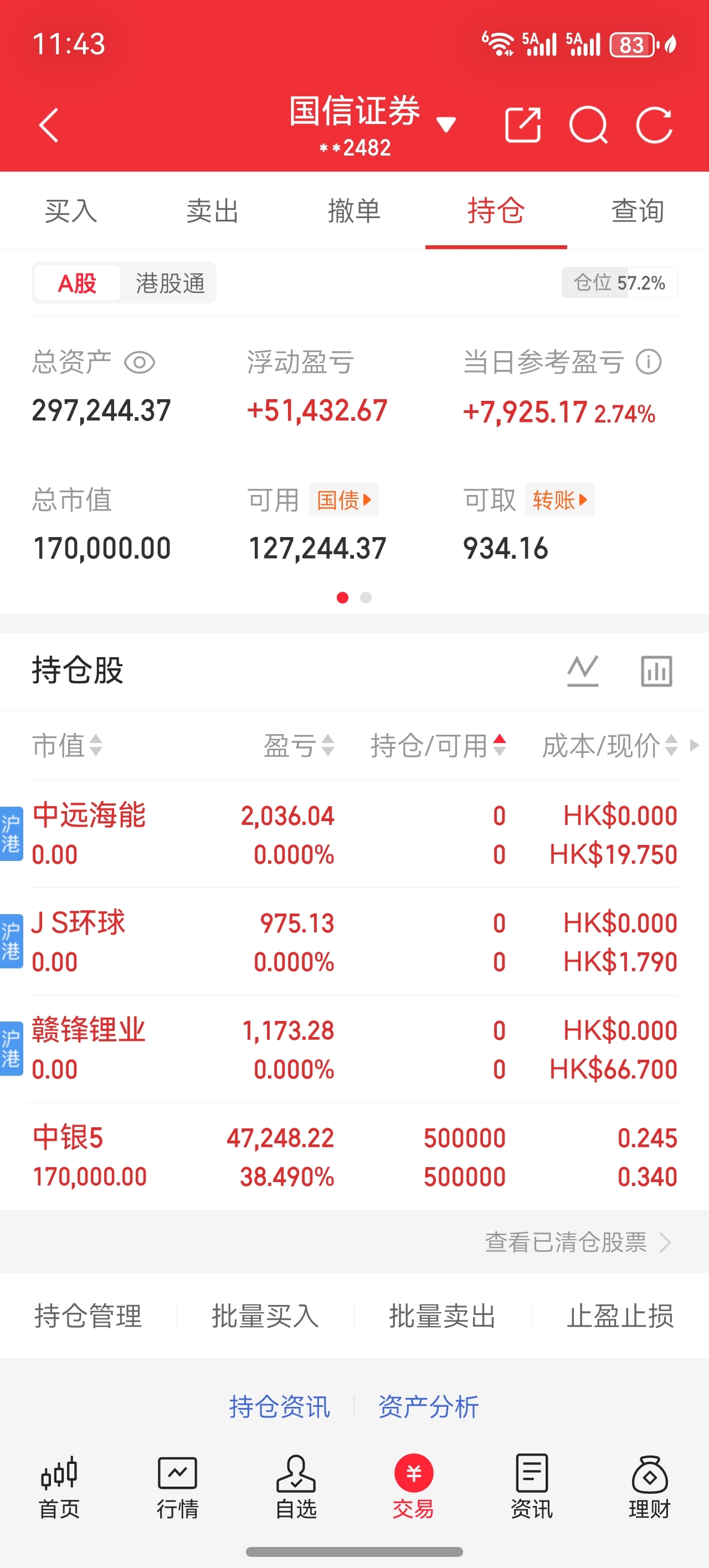
Task: Open the 赣锋锂业 holding row
Action: [354, 1049]
